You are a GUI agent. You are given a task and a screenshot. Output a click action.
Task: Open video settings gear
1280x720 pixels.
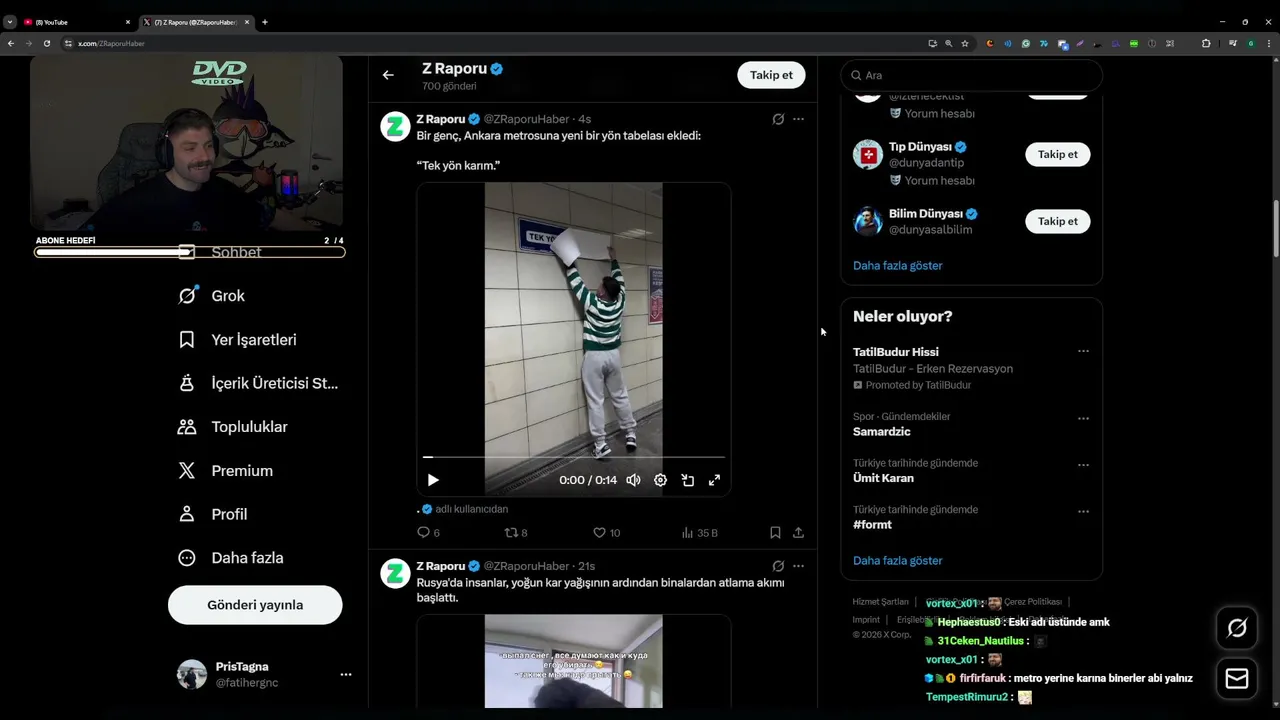[x=660, y=480]
